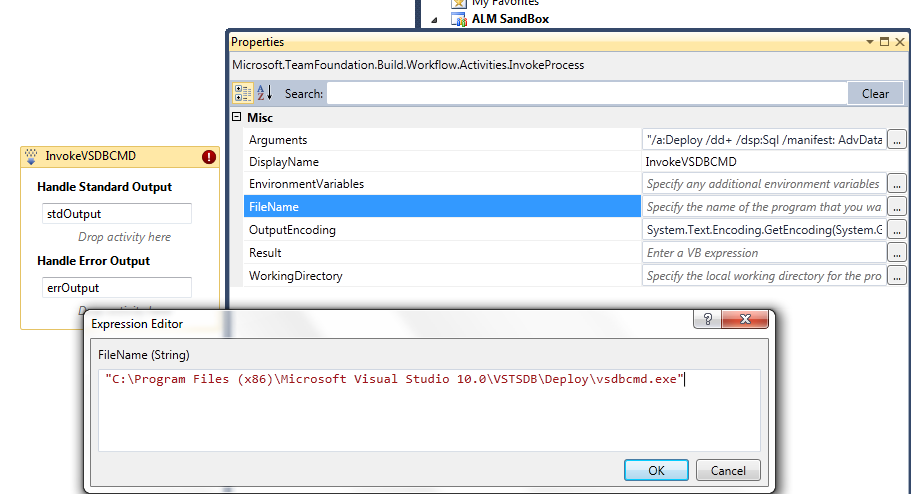The width and height of the screenshot is (911, 494).
Task: Collapse the Misc category
Action: click(x=236, y=117)
